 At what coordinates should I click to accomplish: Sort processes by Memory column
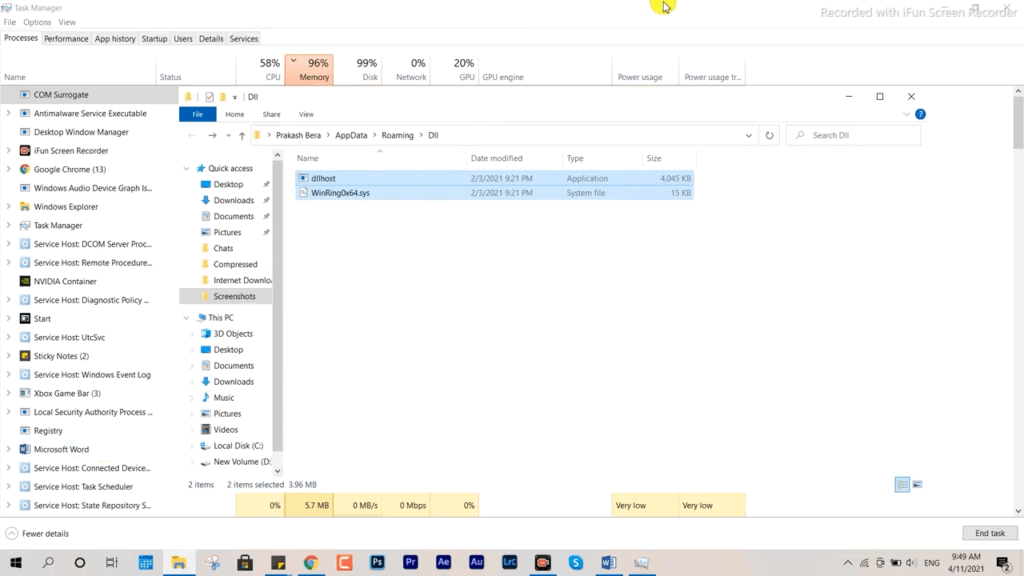[310, 69]
